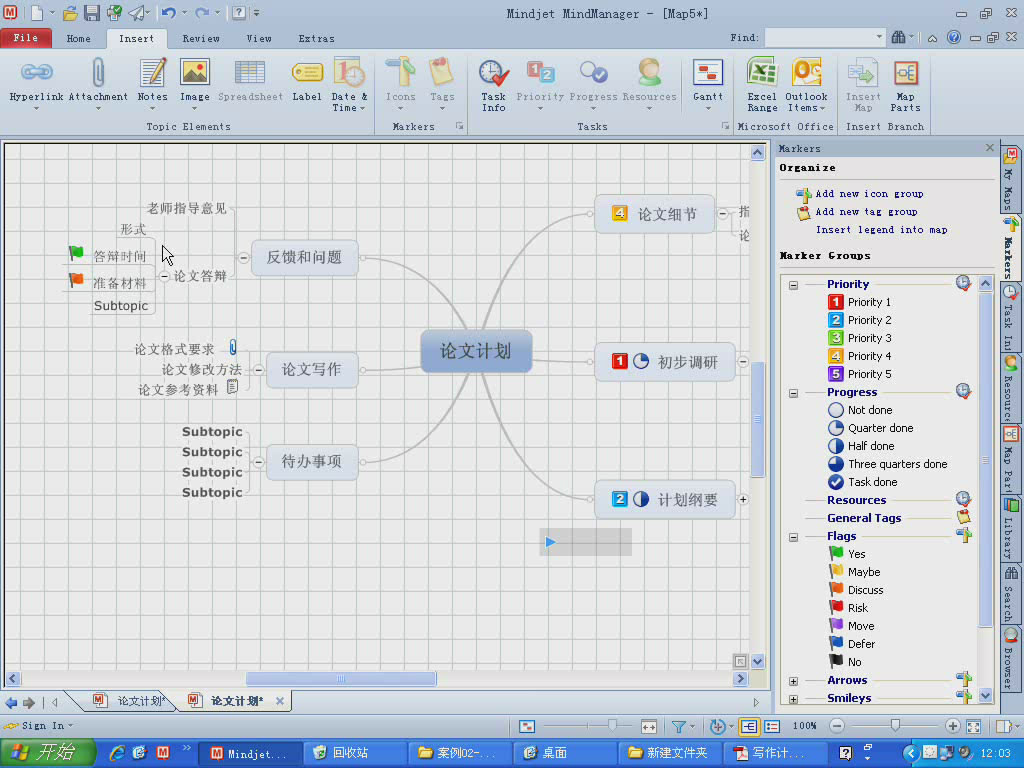The image size is (1024, 768).
Task: Click the Save icon in quick access toolbar
Action: [91, 13]
